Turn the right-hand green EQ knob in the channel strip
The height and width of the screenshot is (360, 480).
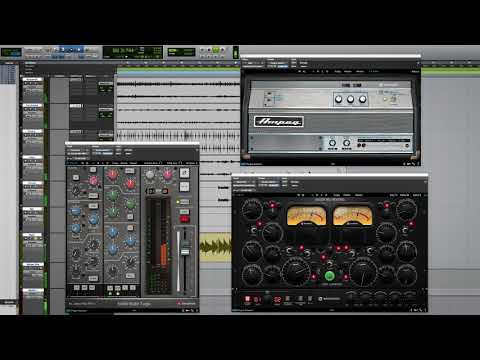[x=130, y=203]
